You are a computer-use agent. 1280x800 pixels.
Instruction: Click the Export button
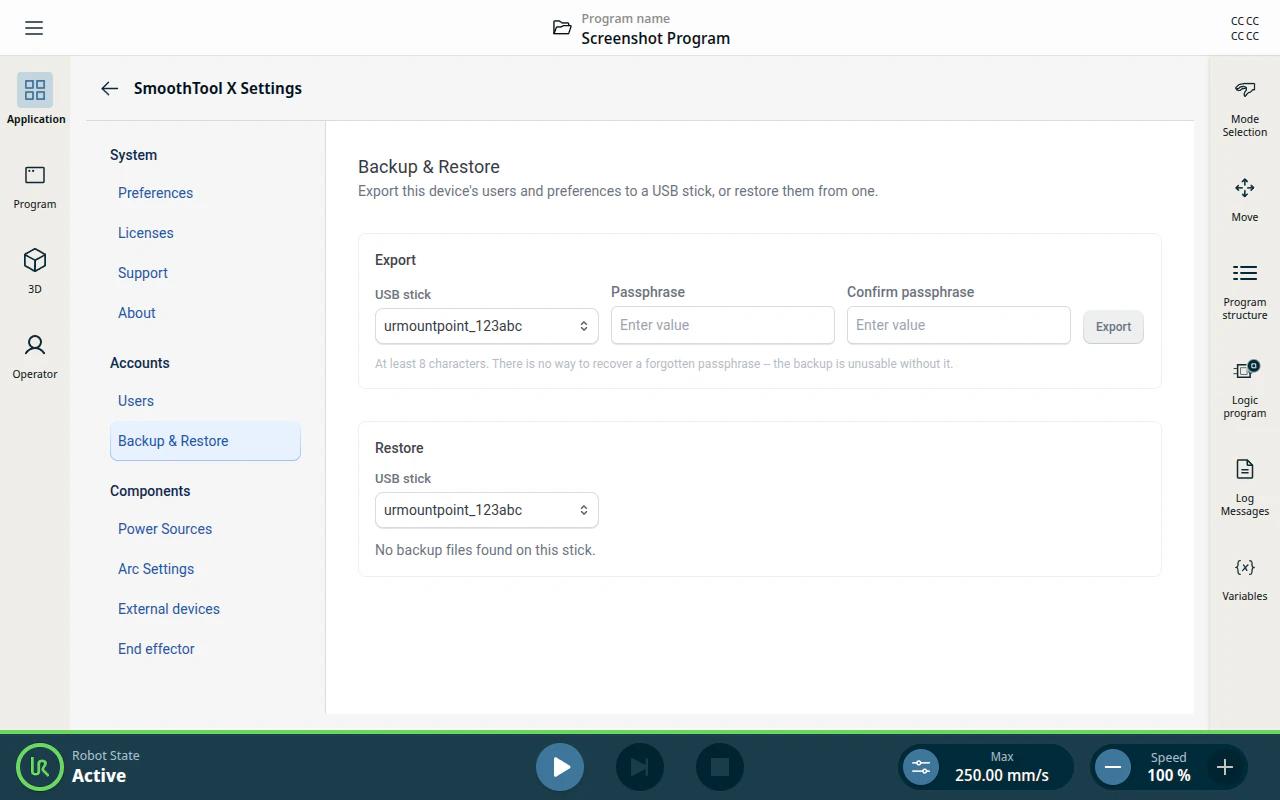click(x=1113, y=327)
